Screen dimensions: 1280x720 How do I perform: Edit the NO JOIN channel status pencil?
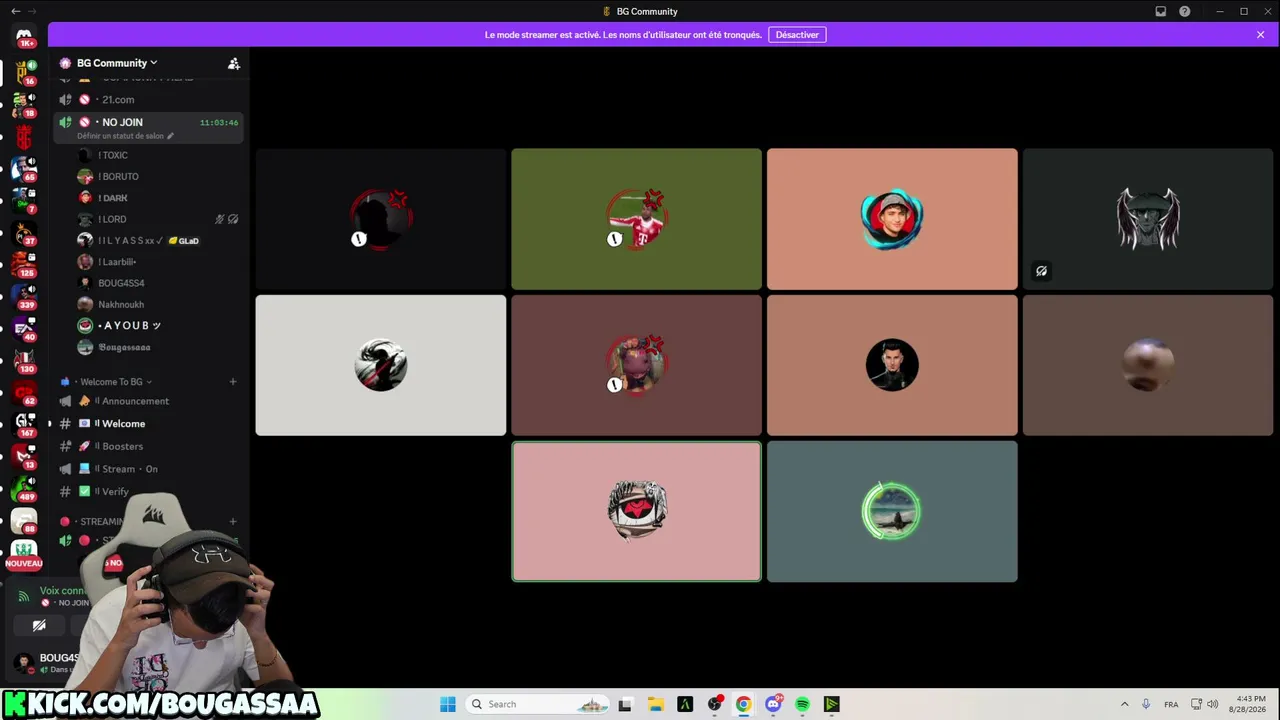tap(170, 136)
